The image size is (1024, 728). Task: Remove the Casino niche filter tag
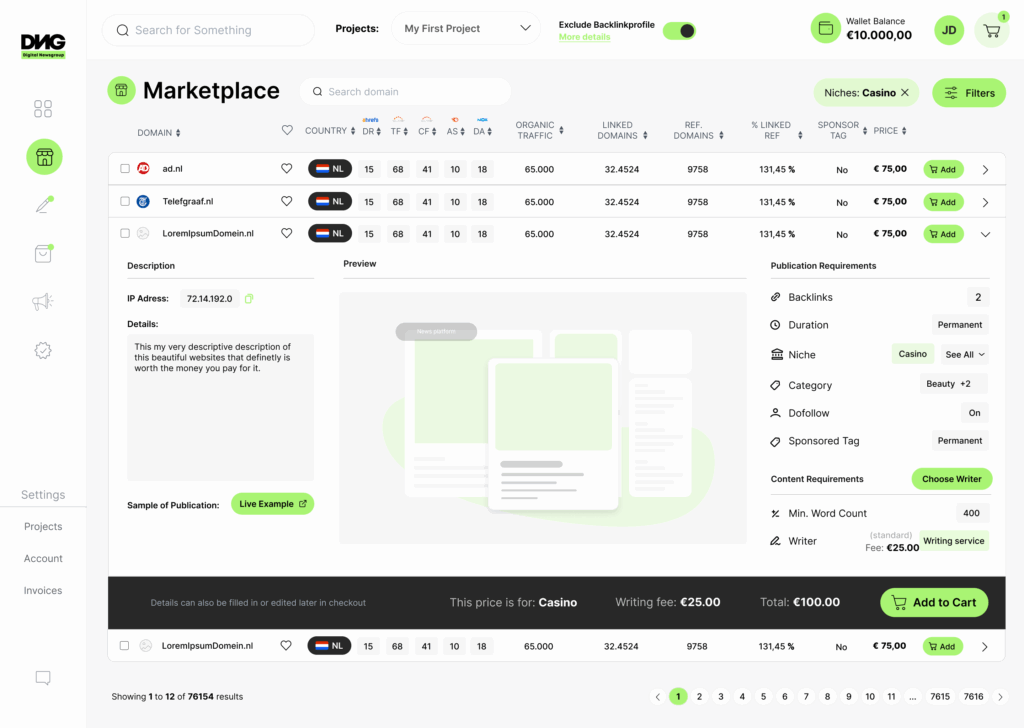click(905, 93)
